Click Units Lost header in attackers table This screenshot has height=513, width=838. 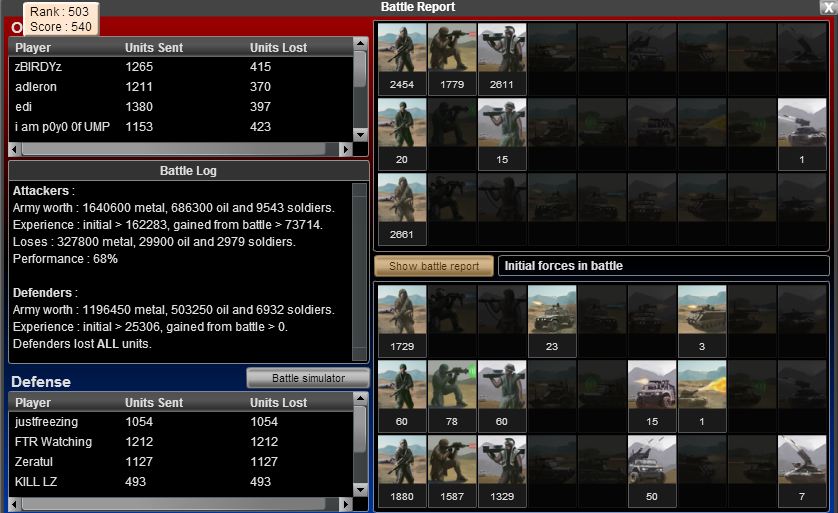tap(278, 48)
